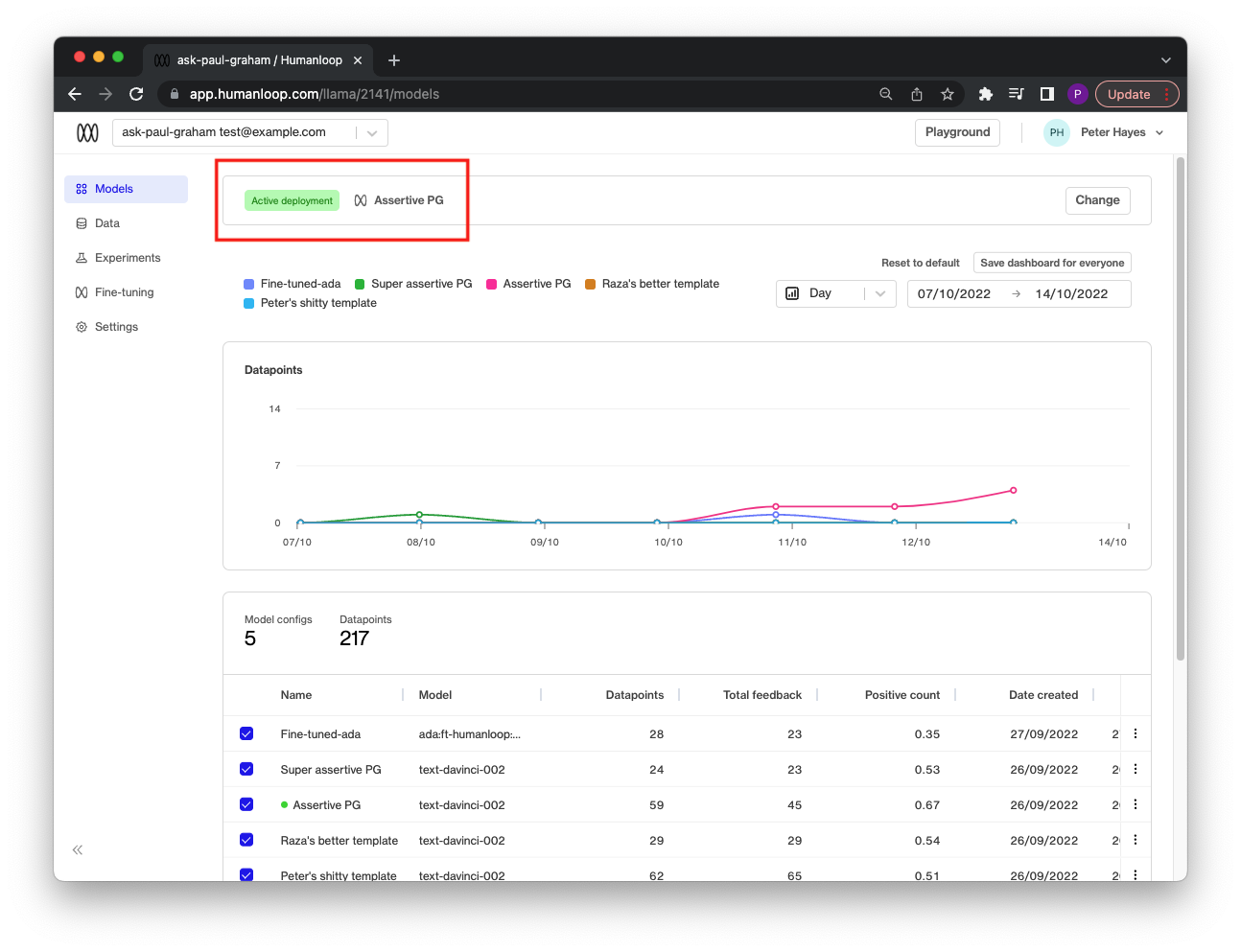The image size is (1241, 952).
Task: Click the Playground button
Action: [957, 132]
